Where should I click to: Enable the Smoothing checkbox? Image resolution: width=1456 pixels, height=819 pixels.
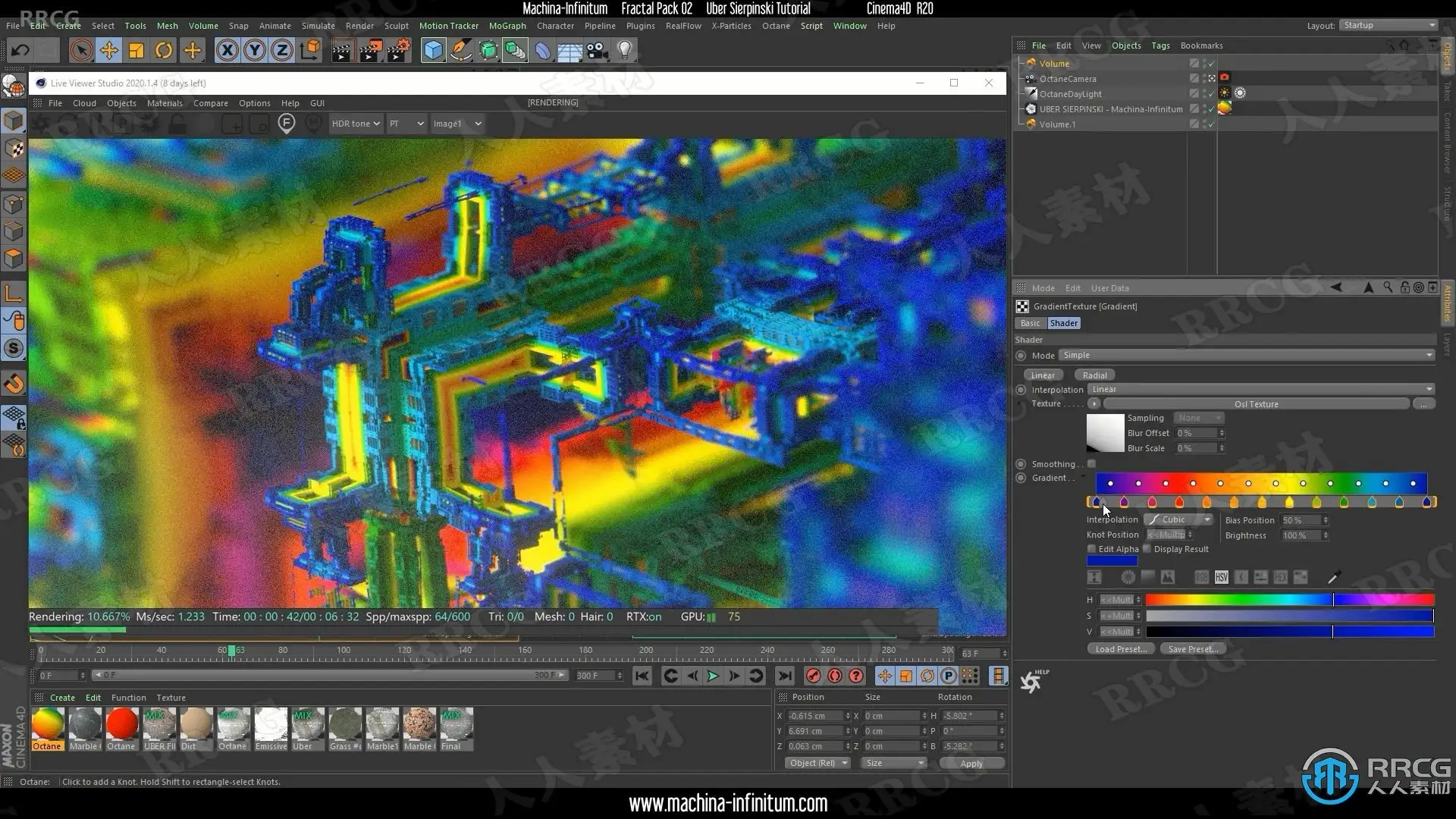pos(1091,463)
